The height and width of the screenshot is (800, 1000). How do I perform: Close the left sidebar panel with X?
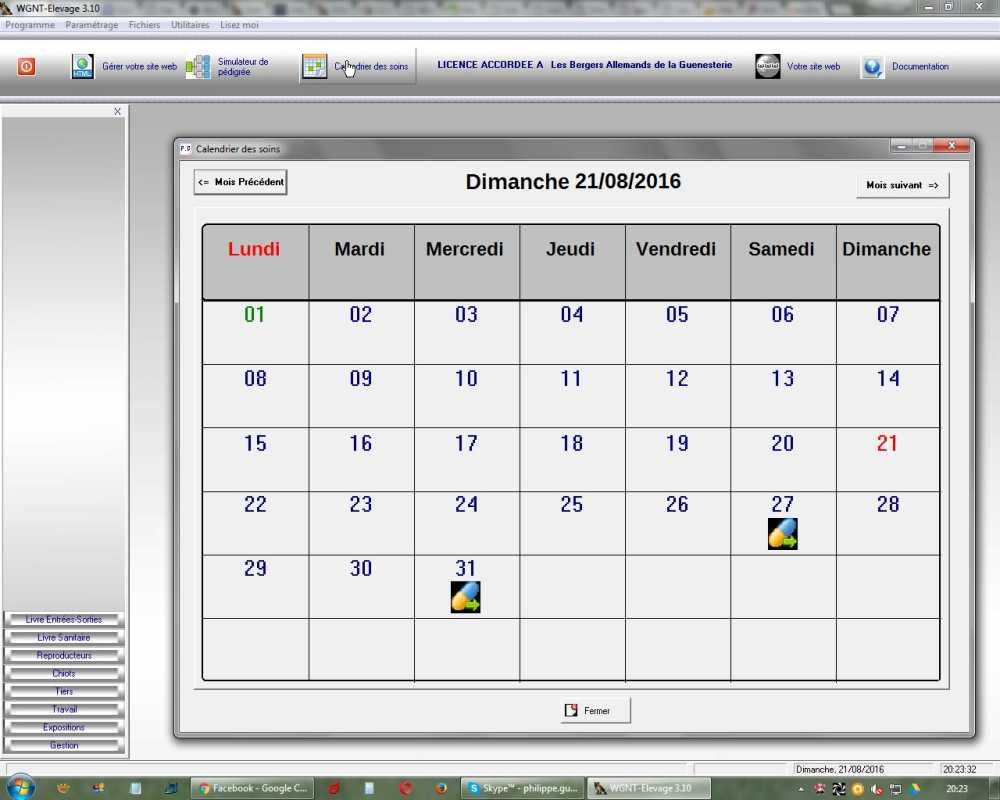pos(117,112)
